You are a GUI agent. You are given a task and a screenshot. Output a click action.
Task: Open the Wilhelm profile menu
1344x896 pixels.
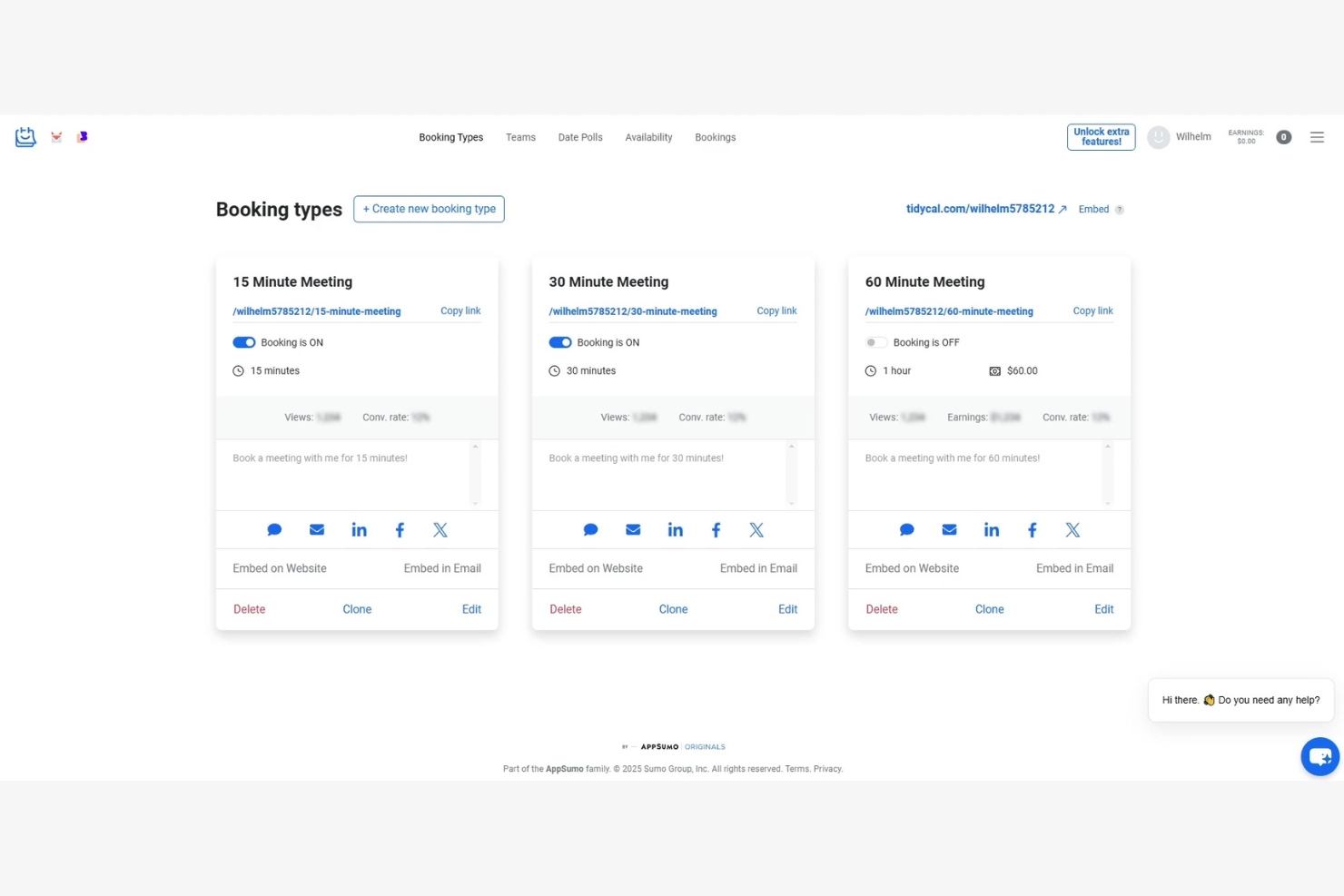(1180, 136)
